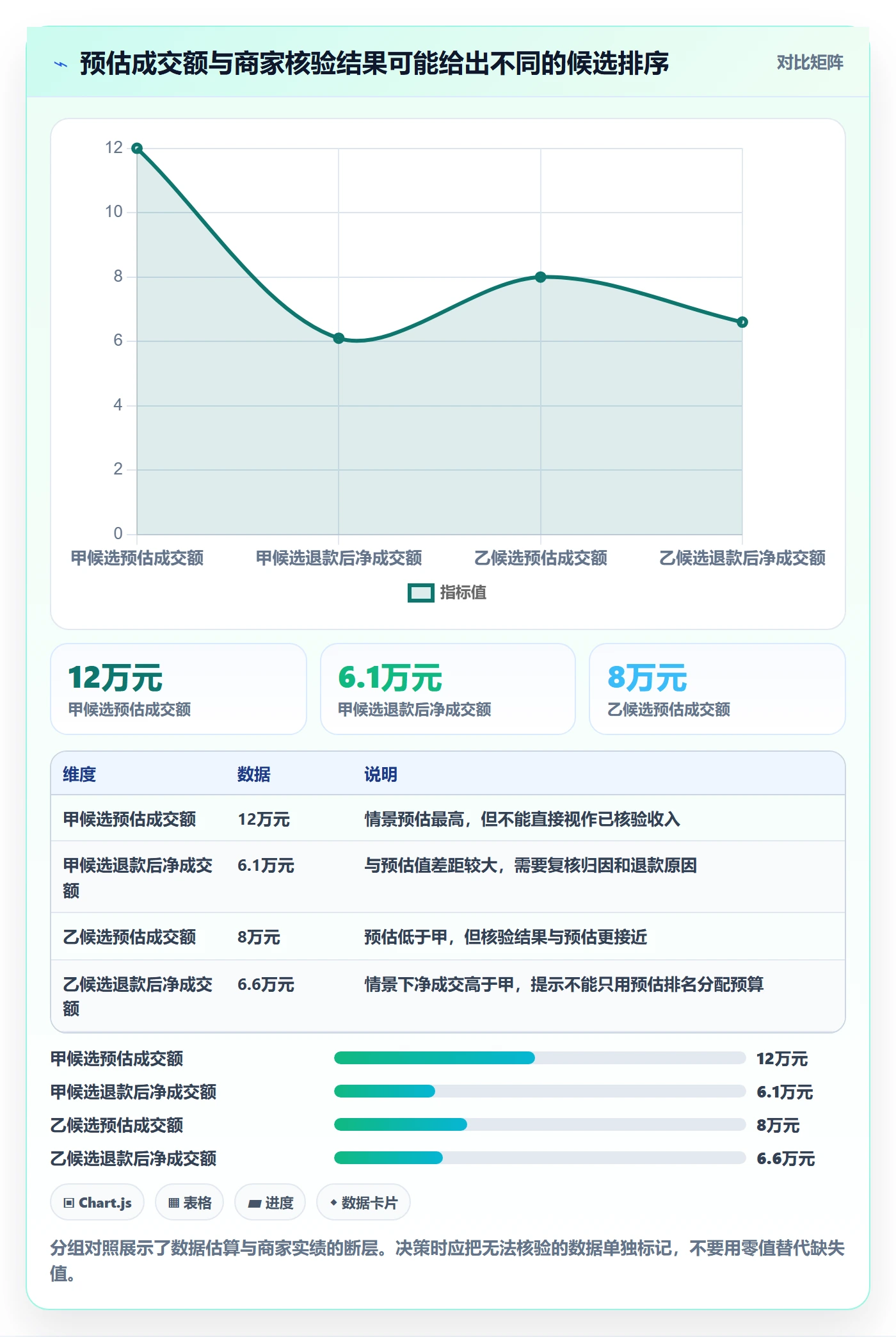Click the 12万元 data card
Viewport: 896px width, 1337px height.
179,689
